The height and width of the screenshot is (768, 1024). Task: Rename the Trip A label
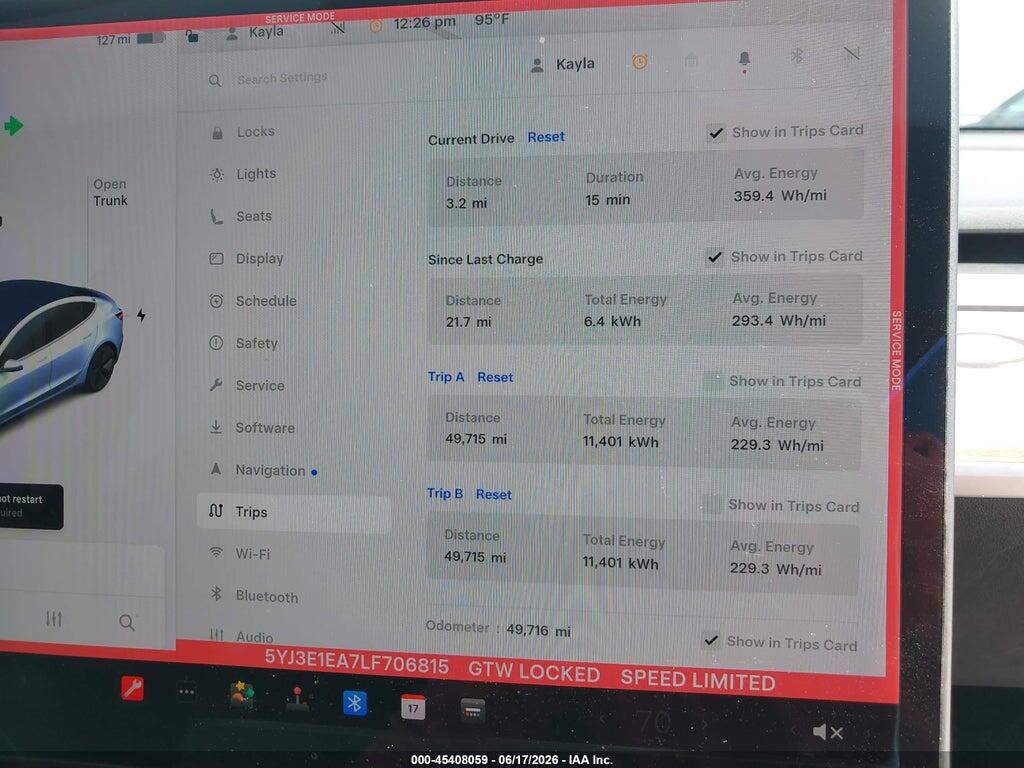(x=446, y=377)
